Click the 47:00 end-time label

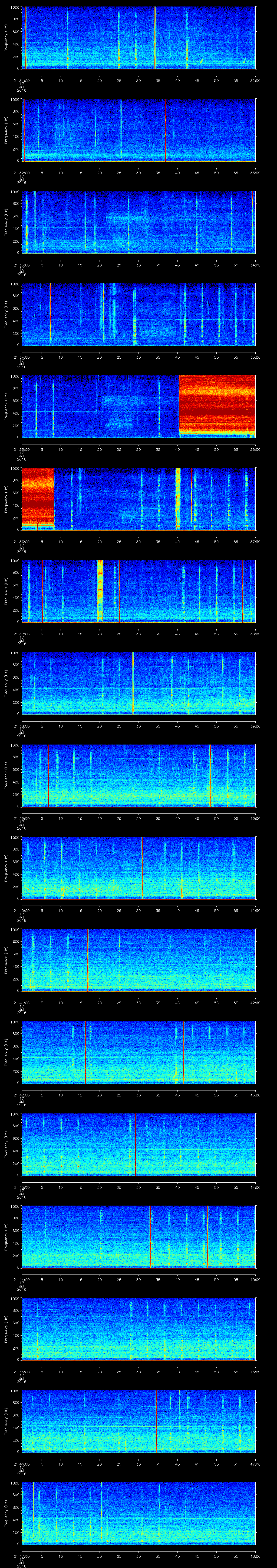click(255, 1464)
